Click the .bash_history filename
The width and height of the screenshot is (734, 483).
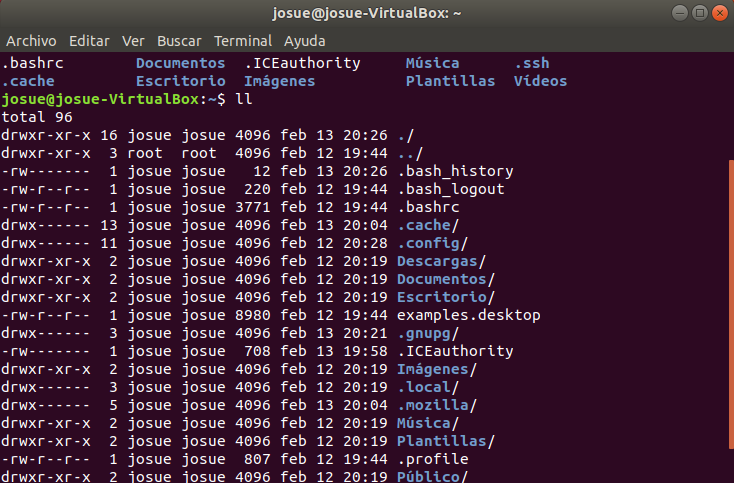tap(455, 171)
